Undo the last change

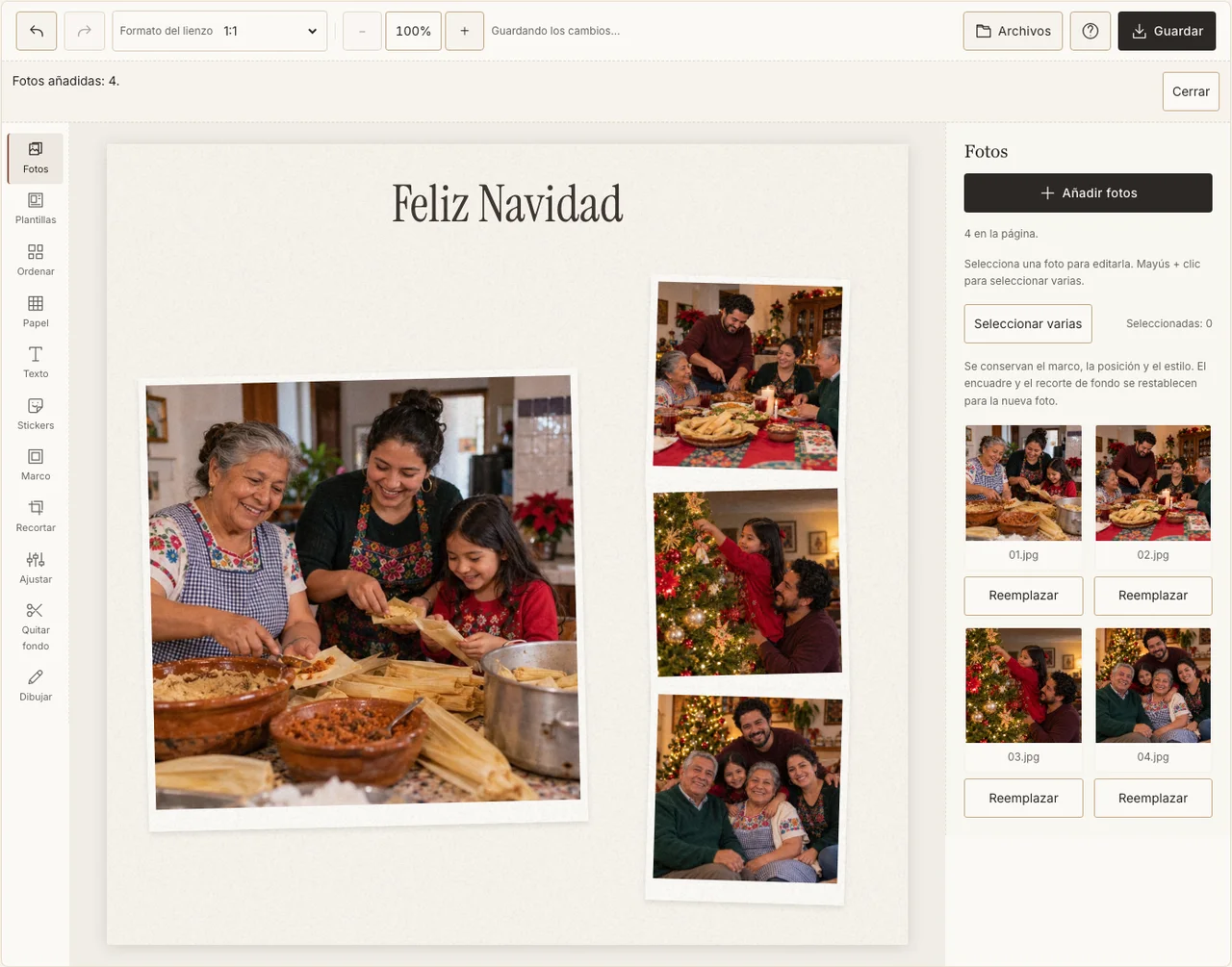(37, 31)
